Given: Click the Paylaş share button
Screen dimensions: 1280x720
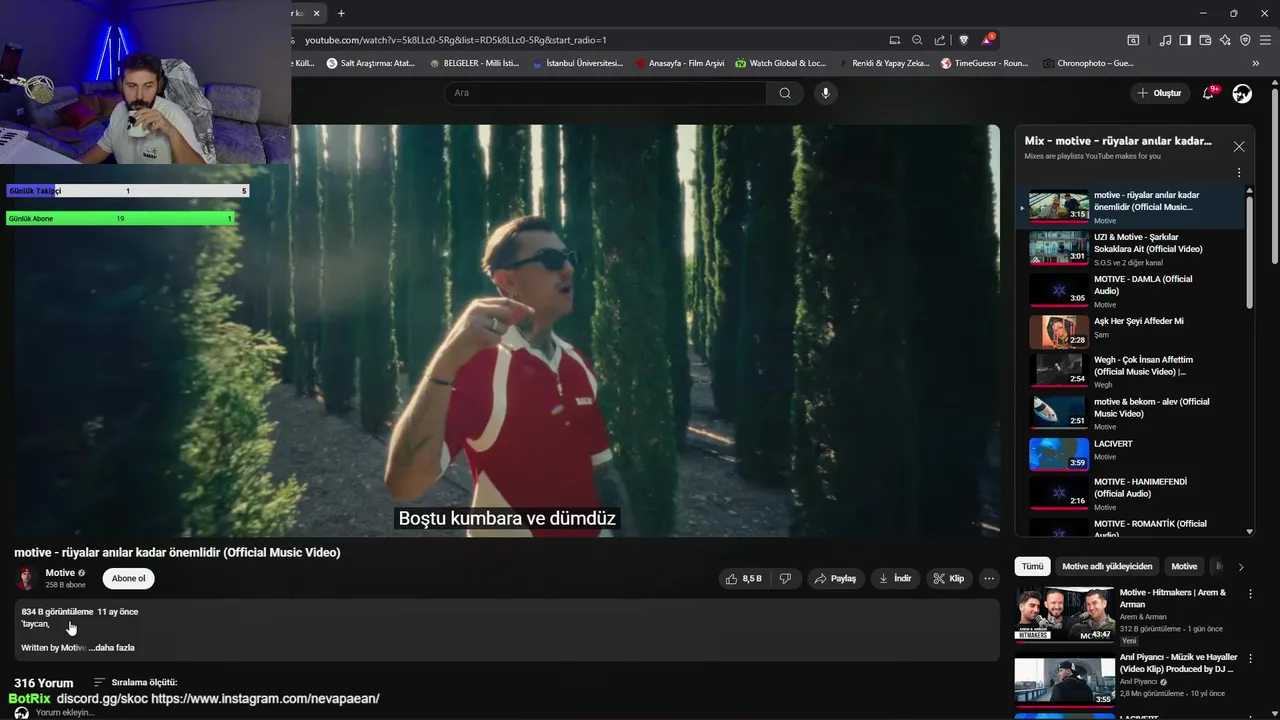Looking at the screenshot, I should pyautogui.click(x=835, y=578).
